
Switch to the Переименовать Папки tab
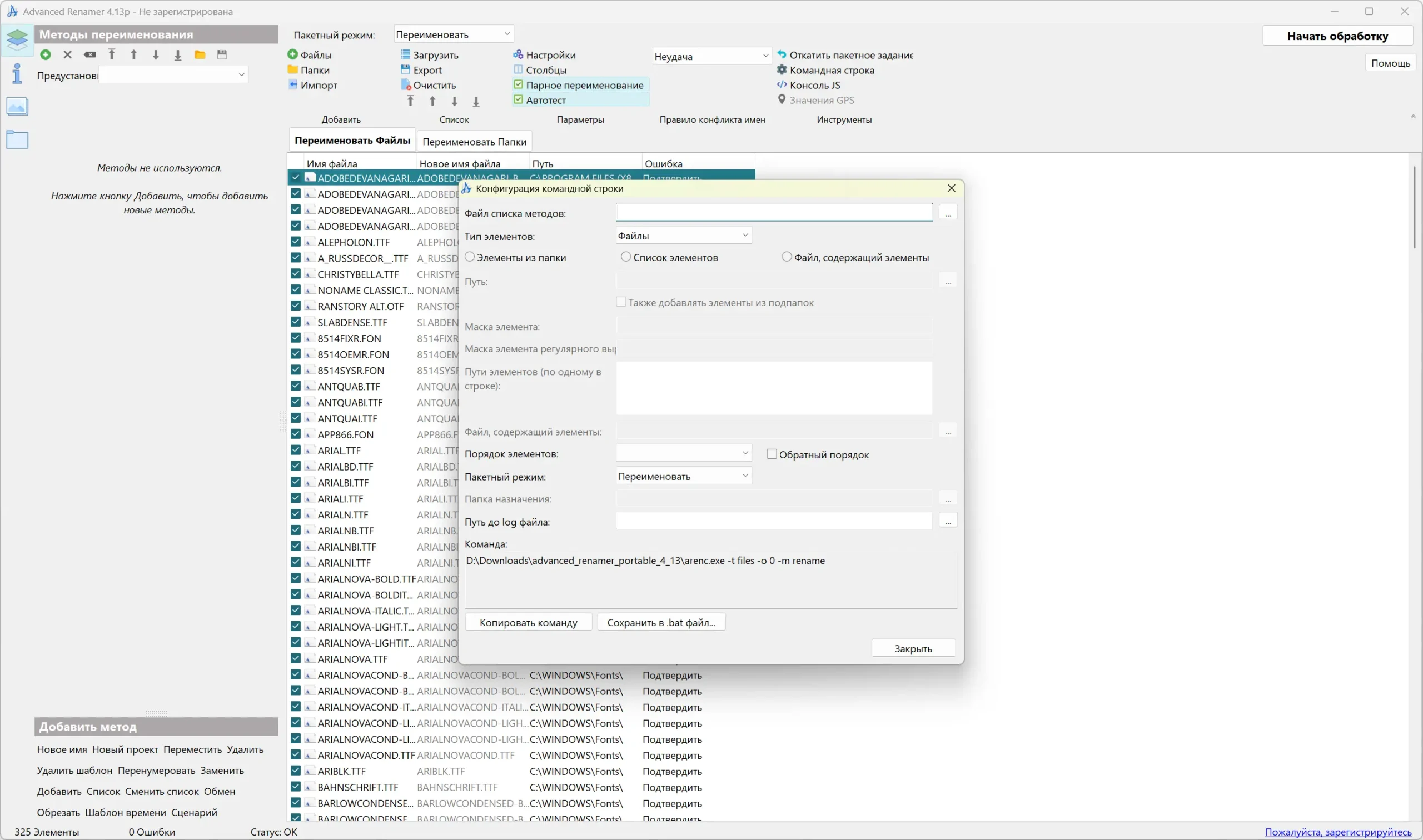pyautogui.click(x=474, y=142)
